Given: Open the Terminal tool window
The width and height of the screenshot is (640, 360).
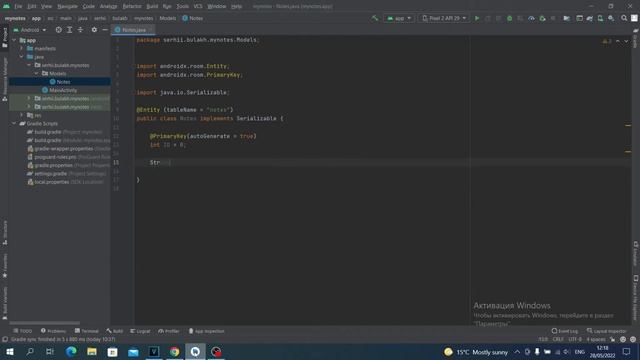Looking at the screenshot, I should pos(87,331).
